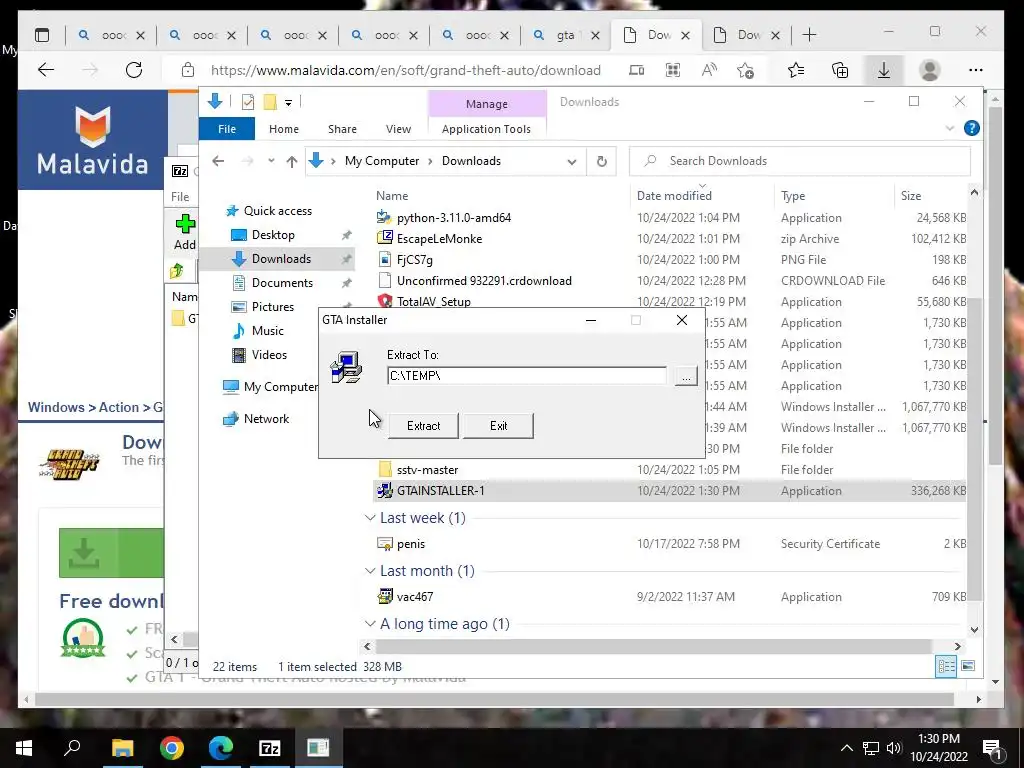Click Extract in the GTA Installer dialog

click(x=423, y=426)
